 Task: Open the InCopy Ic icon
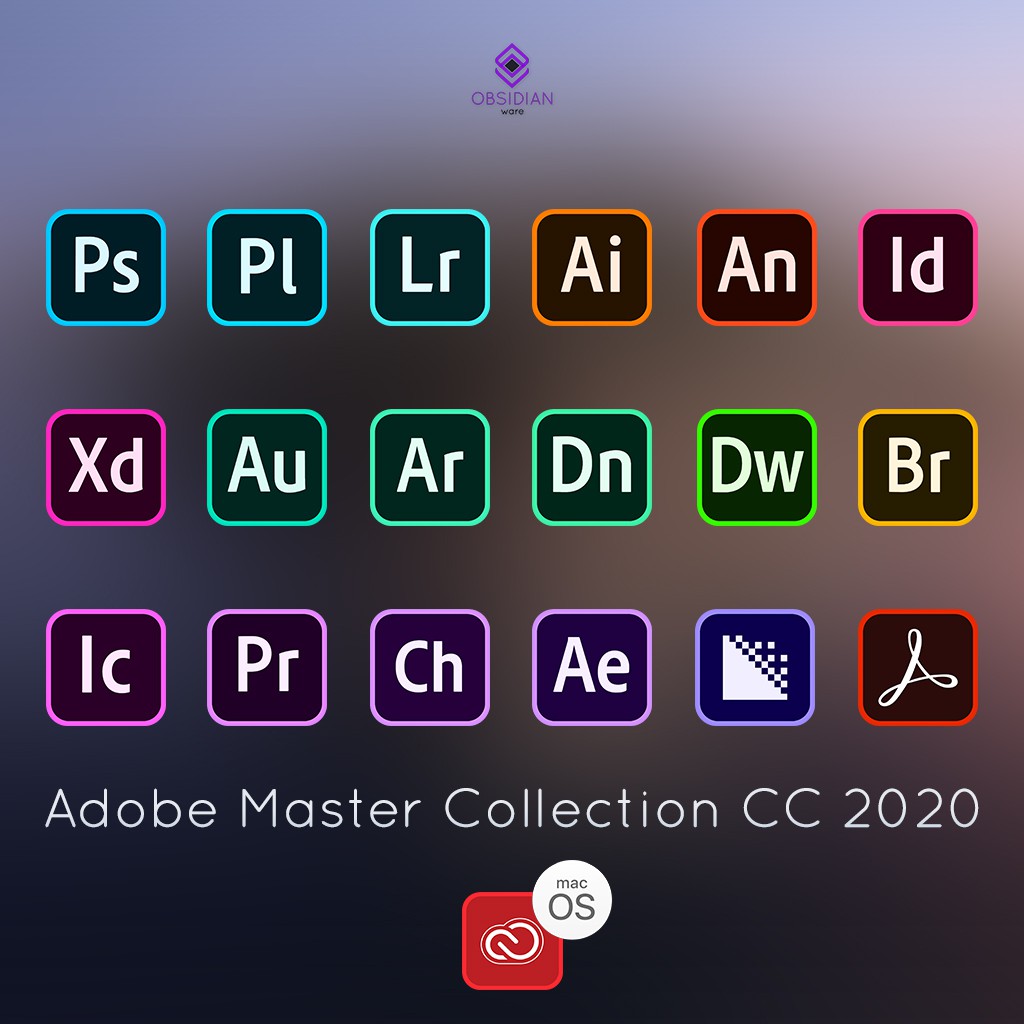[x=106, y=667]
